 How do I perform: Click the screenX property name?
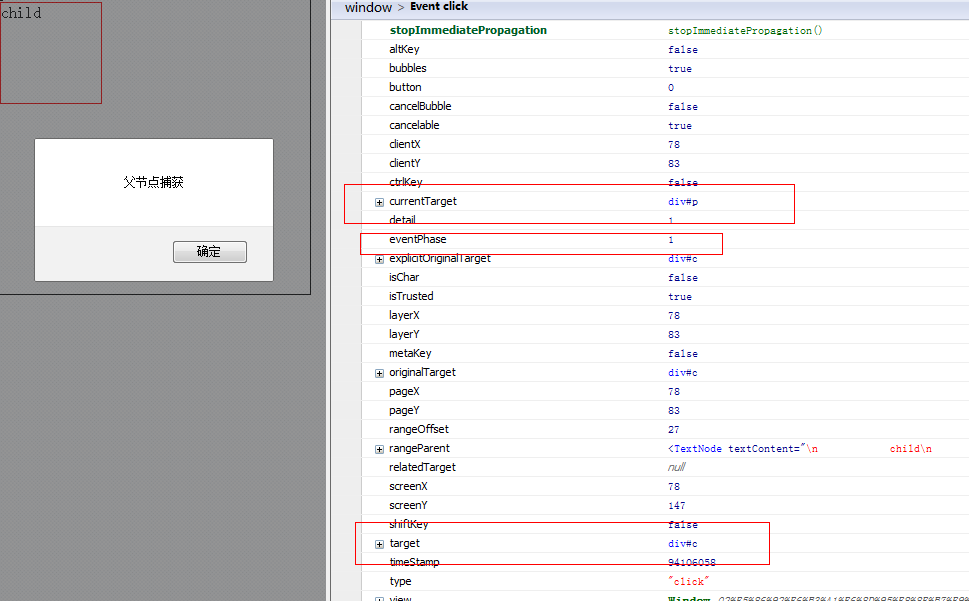[408, 486]
